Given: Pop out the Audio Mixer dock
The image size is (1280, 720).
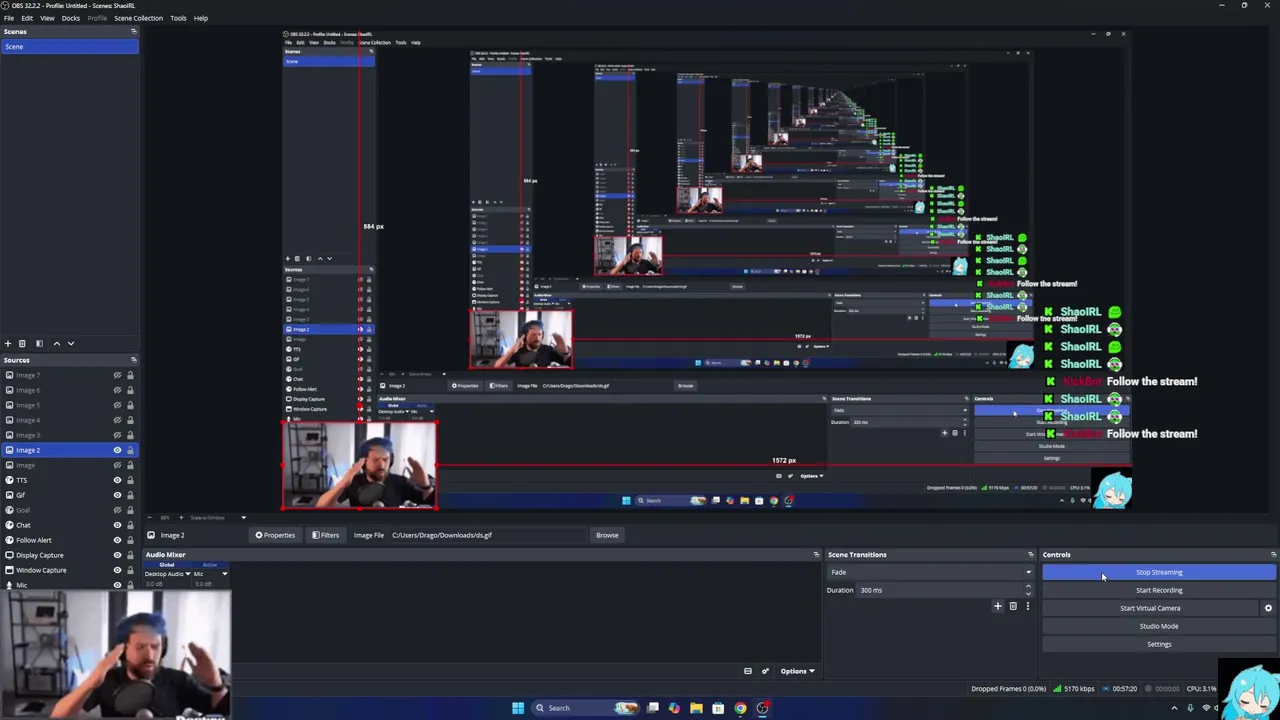Looking at the screenshot, I should pyautogui.click(x=816, y=554).
